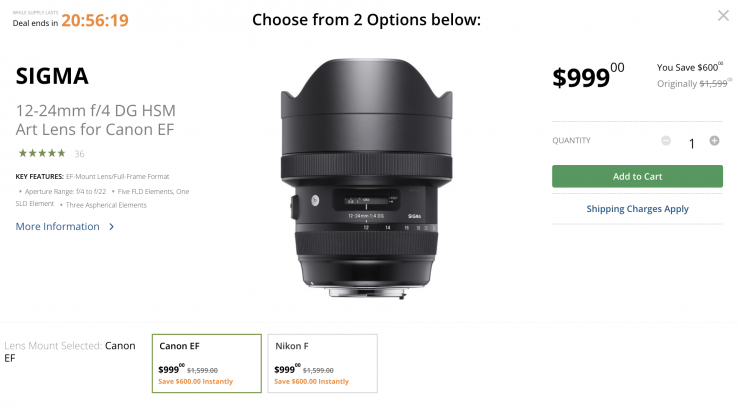This screenshot has height=415, width=740.
Task: Click the crossed-out Originally $1,599 price
Action: 690,85
